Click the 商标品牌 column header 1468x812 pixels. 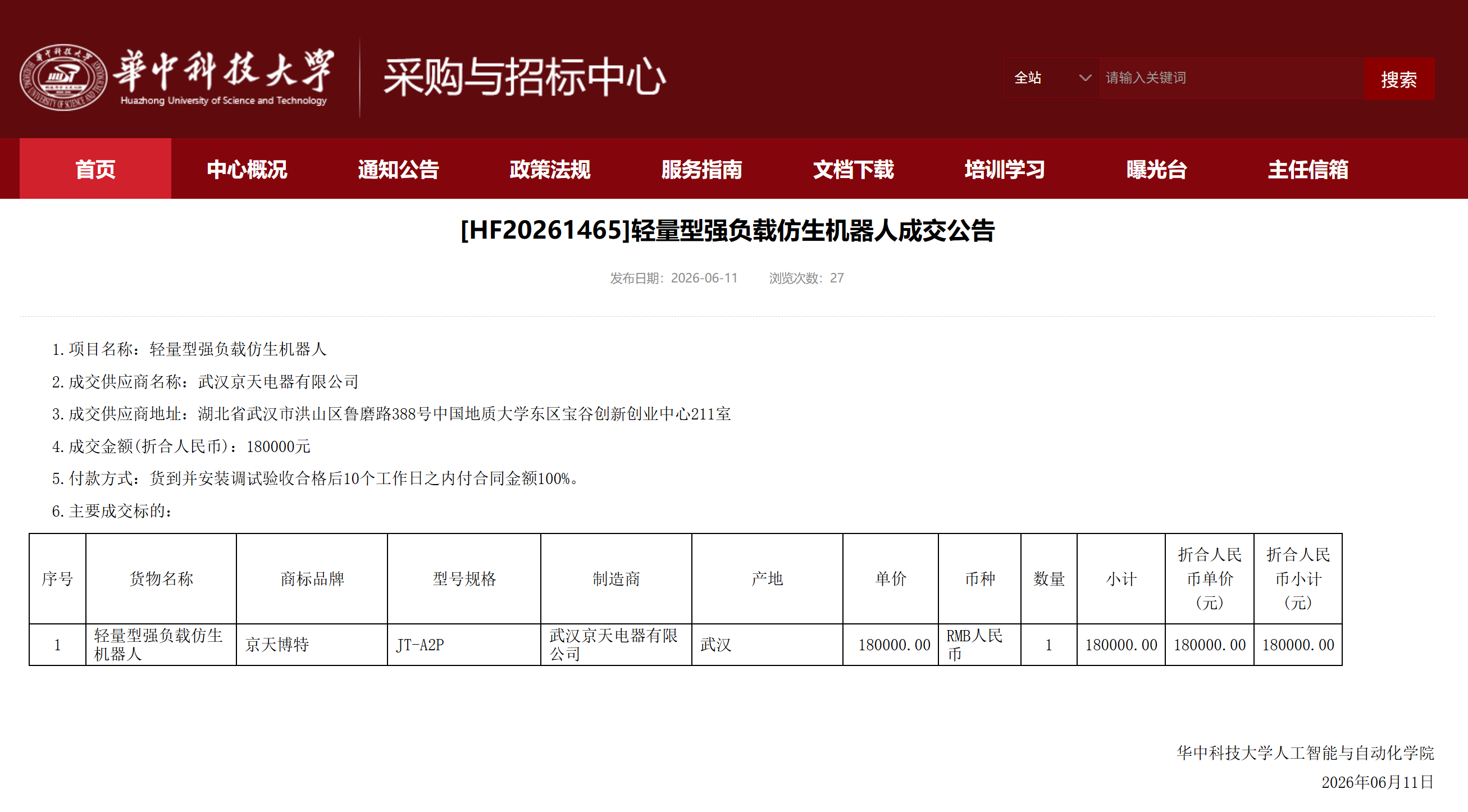[x=312, y=579]
